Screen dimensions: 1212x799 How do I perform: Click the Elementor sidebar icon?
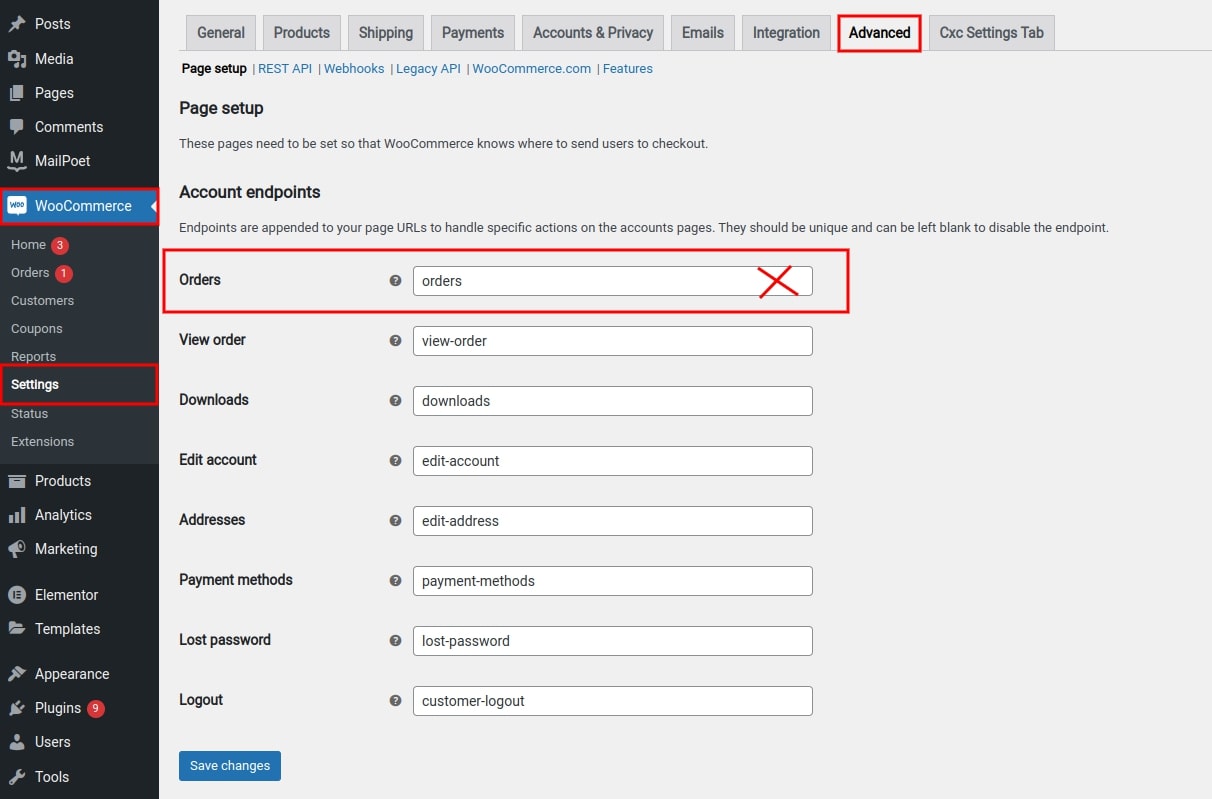pyautogui.click(x=17, y=594)
